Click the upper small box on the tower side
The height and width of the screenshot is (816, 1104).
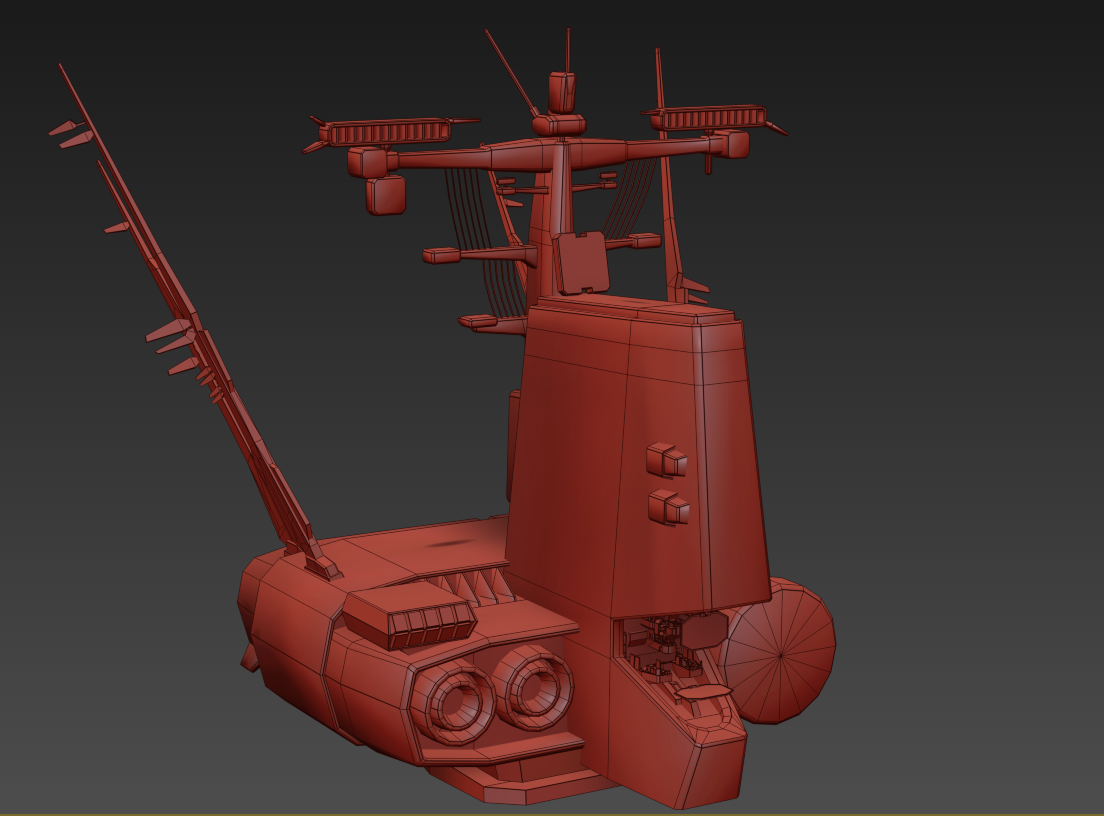pos(667,460)
